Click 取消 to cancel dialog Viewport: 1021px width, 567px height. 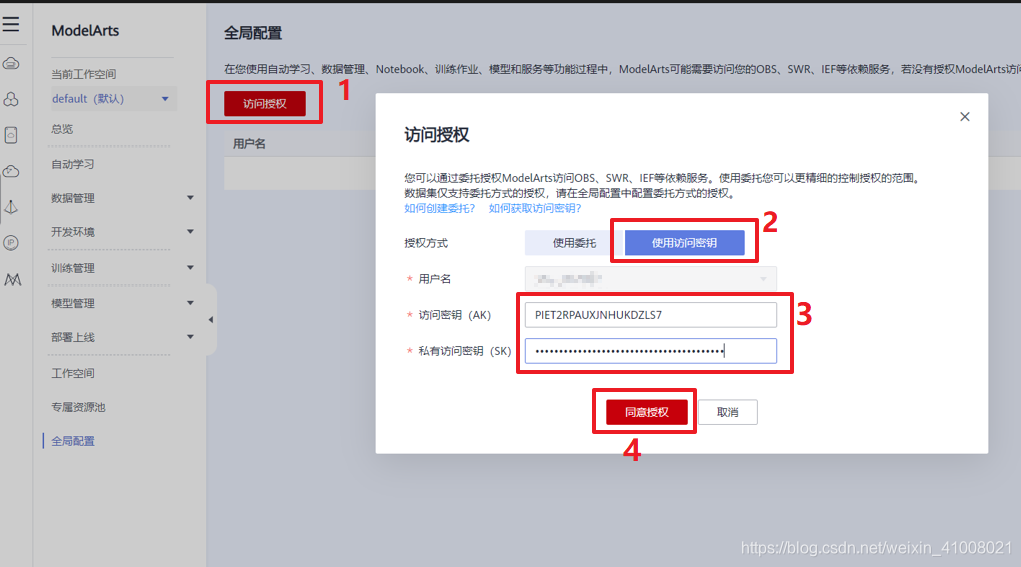pos(727,412)
